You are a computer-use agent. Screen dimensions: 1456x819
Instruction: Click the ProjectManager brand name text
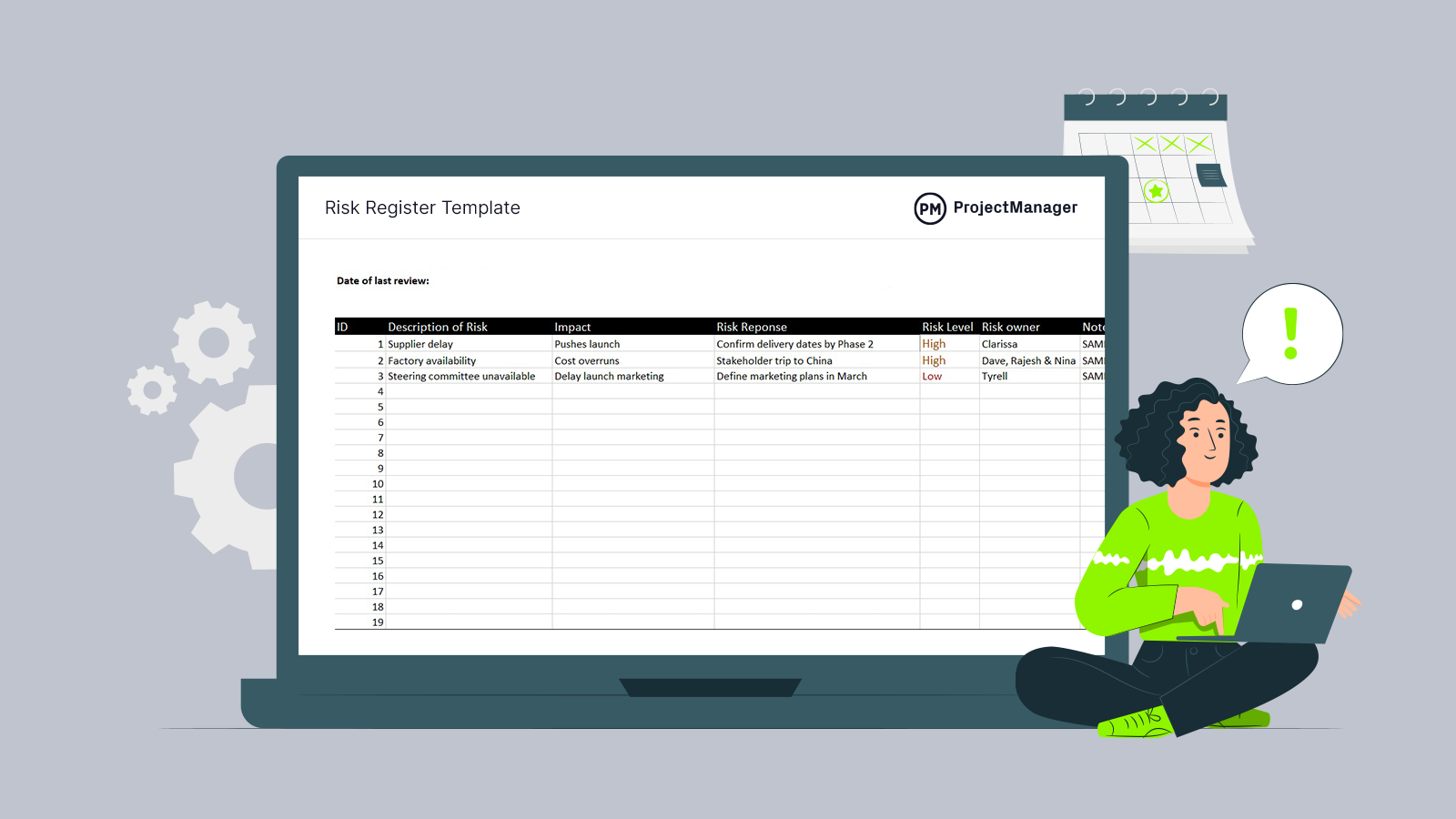point(1015,207)
